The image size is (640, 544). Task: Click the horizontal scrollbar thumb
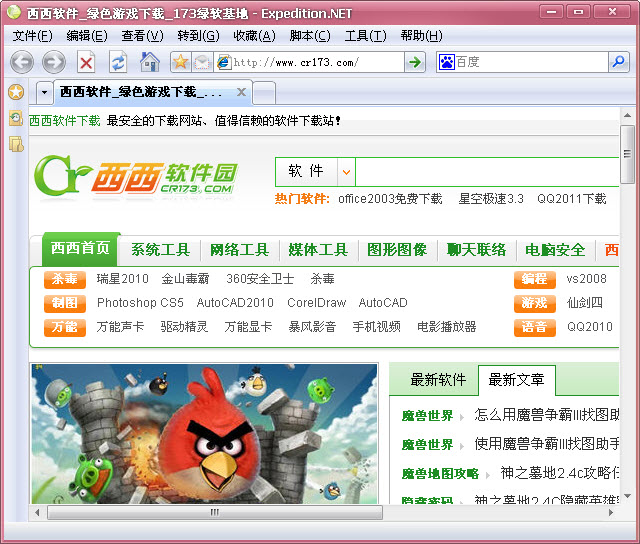[x=215, y=512]
